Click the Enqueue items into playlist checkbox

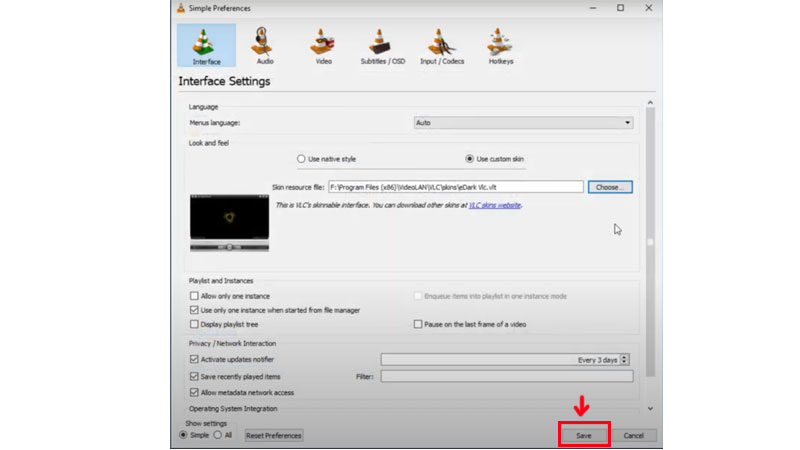418,296
